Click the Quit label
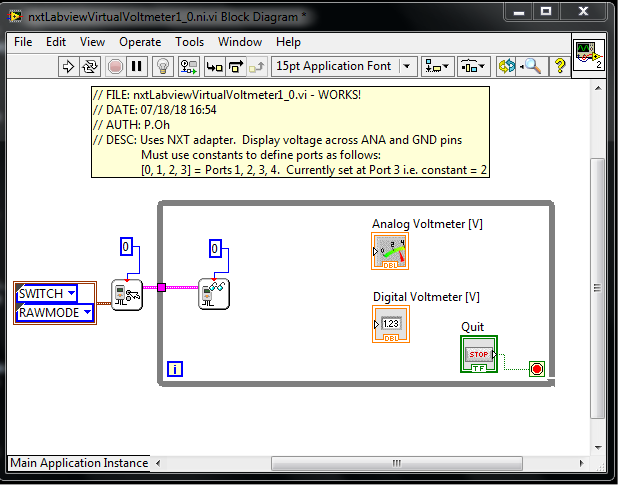The height and width of the screenshot is (485, 618). 472,327
